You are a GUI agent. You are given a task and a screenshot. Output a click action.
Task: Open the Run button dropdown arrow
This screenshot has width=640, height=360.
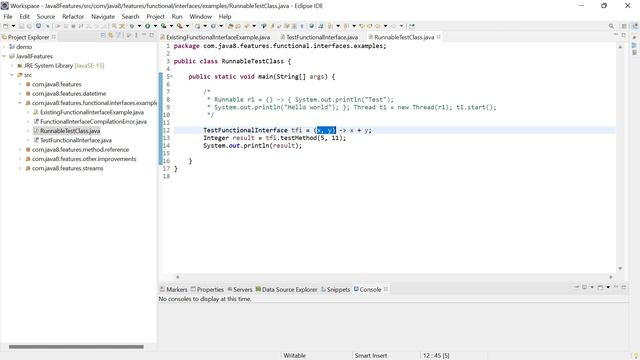tap(156, 26)
